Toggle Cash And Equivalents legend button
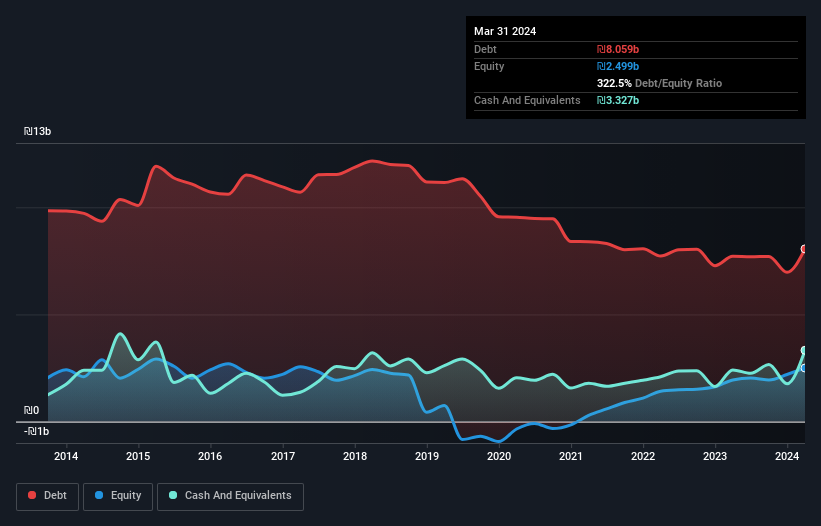 [230, 496]
